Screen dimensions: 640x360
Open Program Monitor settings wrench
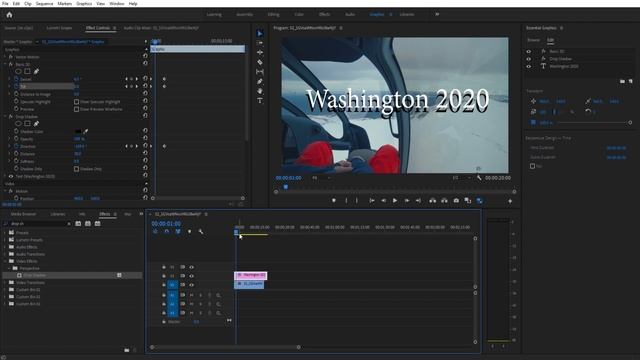coord(479,178)
